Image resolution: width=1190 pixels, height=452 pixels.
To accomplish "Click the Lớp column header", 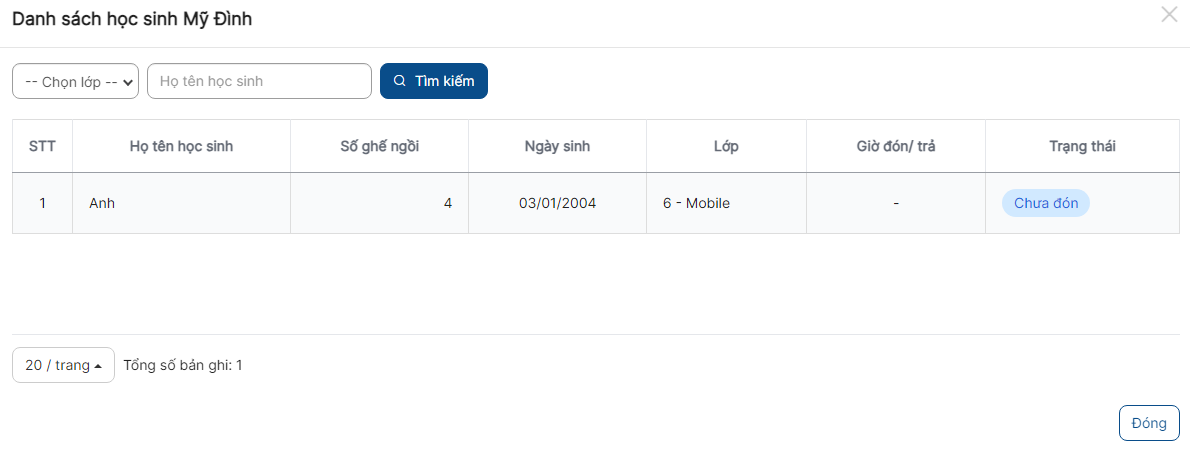I will [x=726, y=146].
